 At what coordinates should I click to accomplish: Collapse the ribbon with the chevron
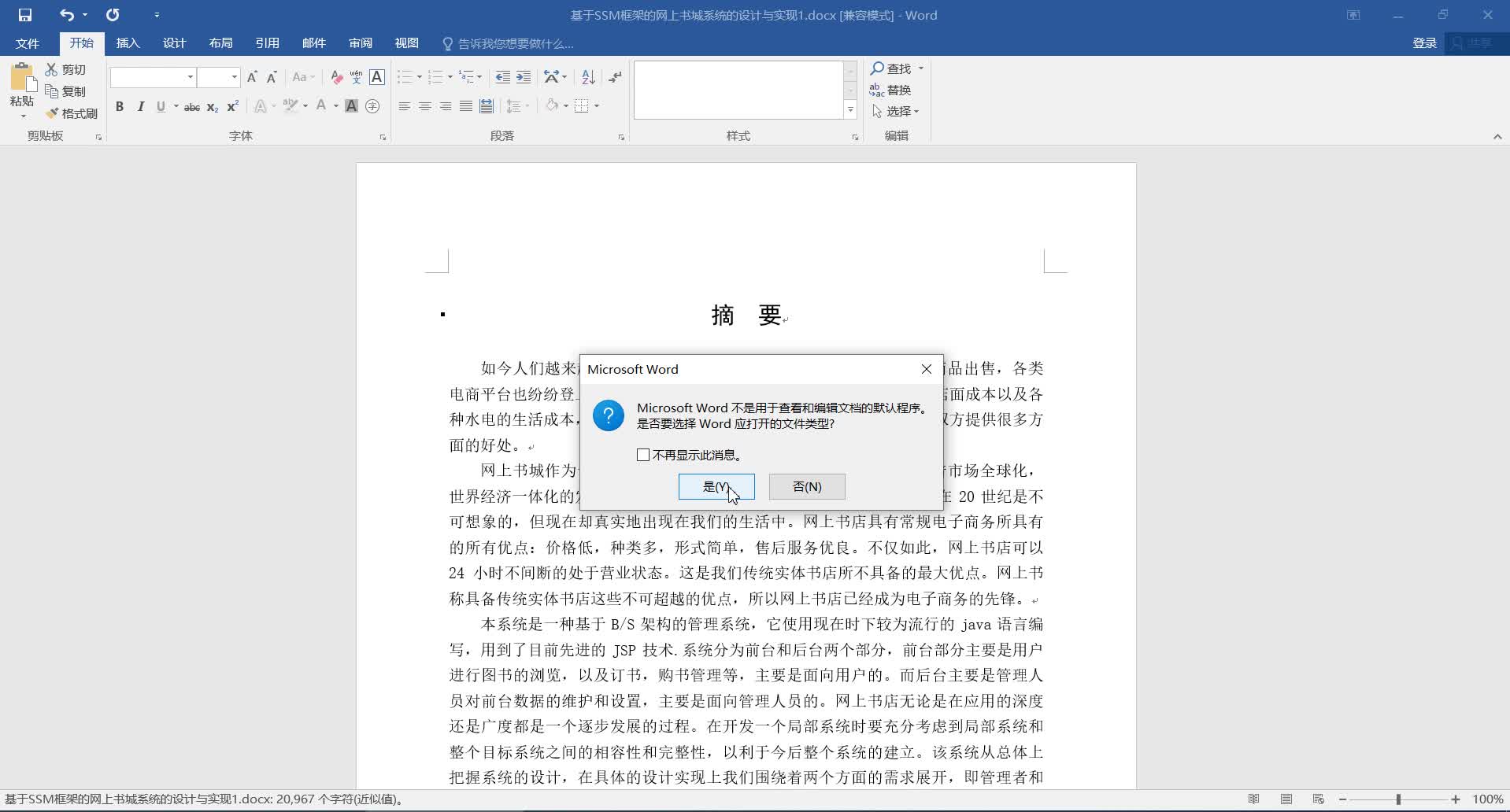point(1497,136)
